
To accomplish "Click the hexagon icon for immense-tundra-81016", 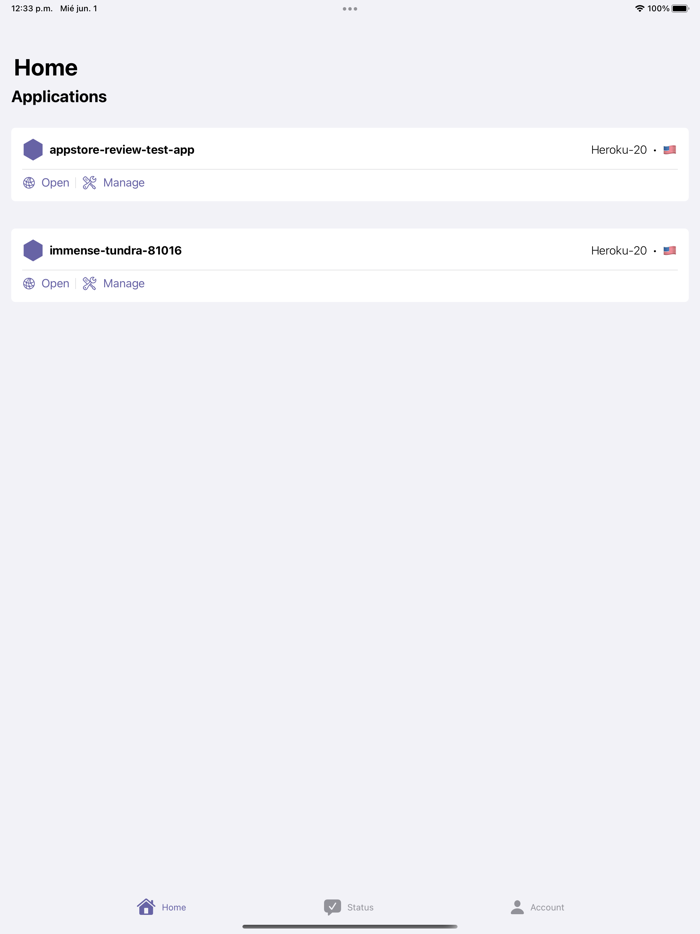I will point(33,251).
